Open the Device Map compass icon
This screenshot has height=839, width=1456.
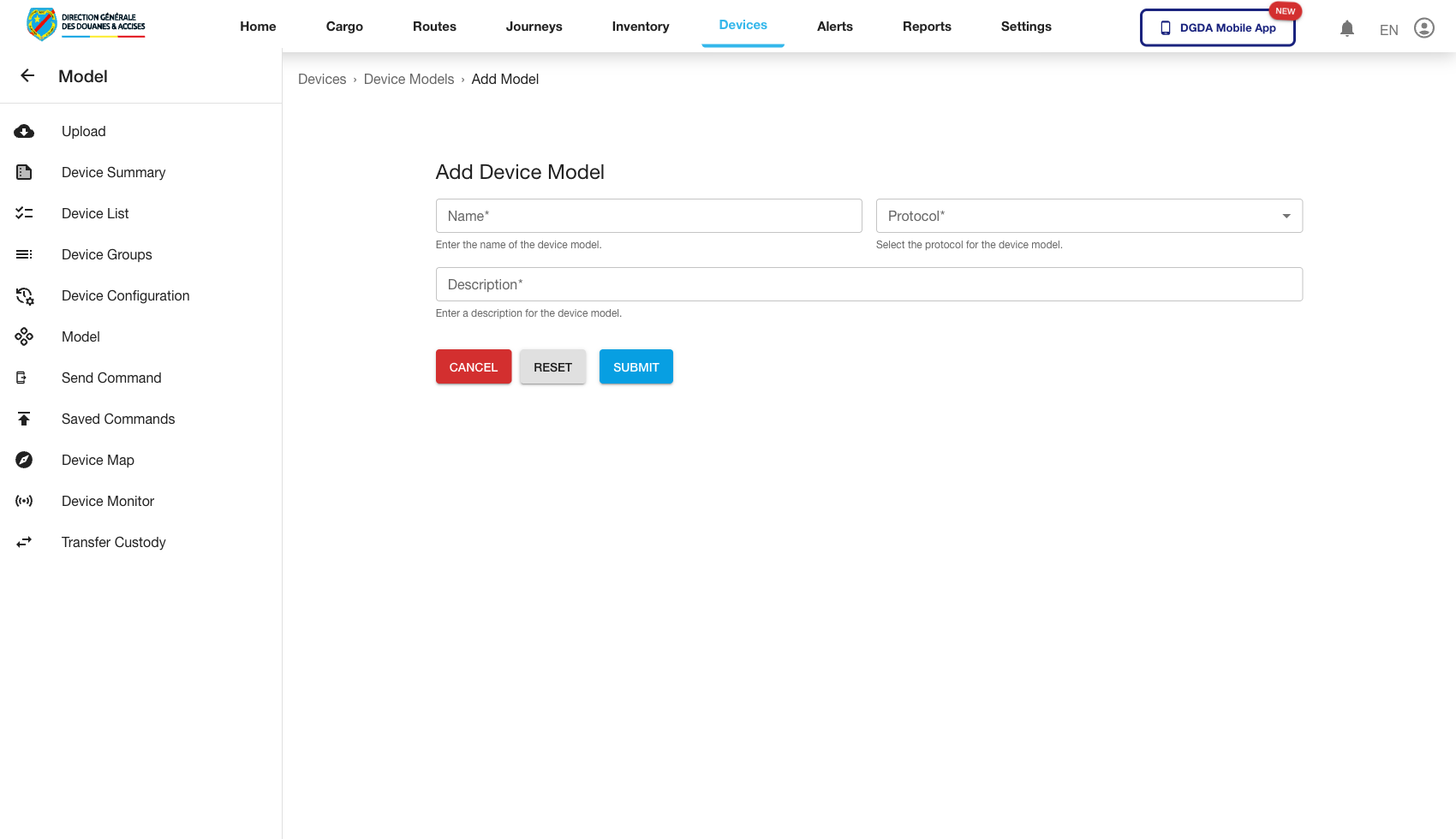tap(24, 460)
